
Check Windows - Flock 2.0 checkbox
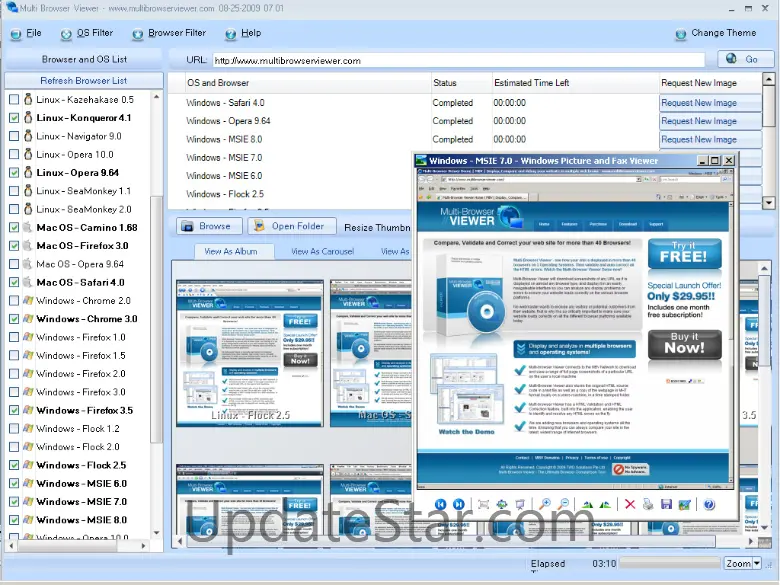click(x=14, y=447)
